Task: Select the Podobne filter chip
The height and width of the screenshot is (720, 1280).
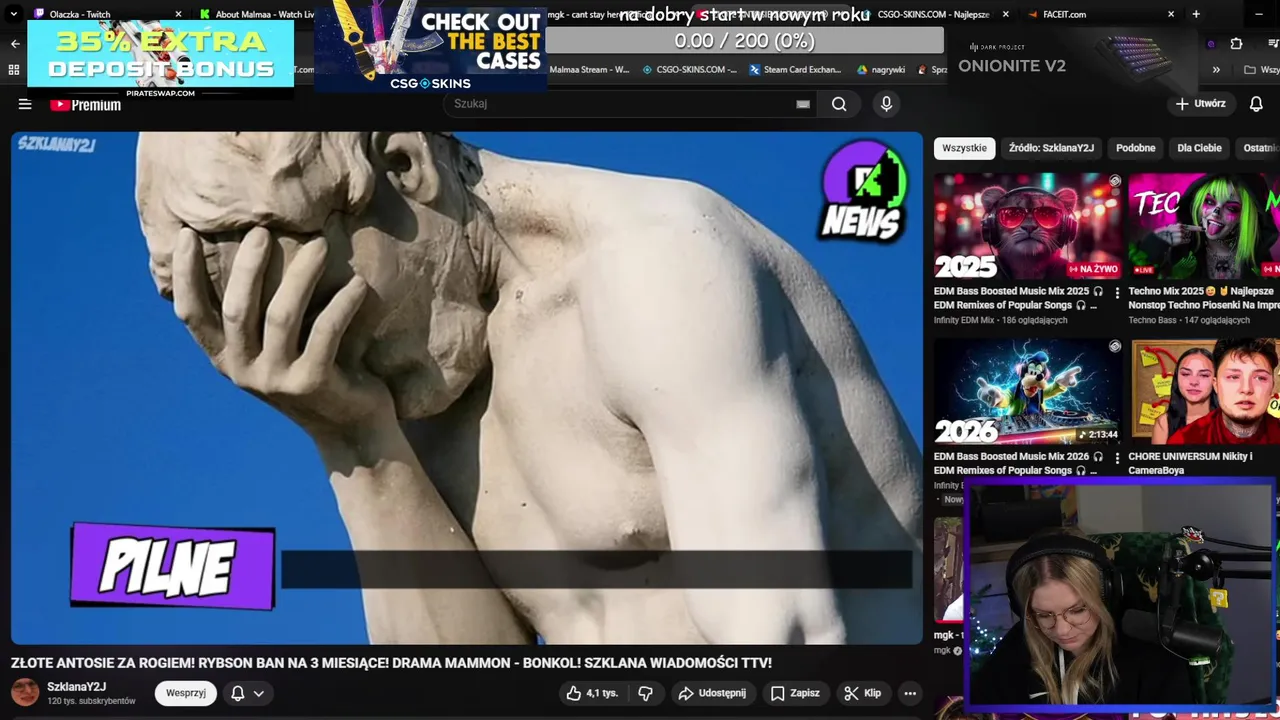Action: (x=1135, y=148)
